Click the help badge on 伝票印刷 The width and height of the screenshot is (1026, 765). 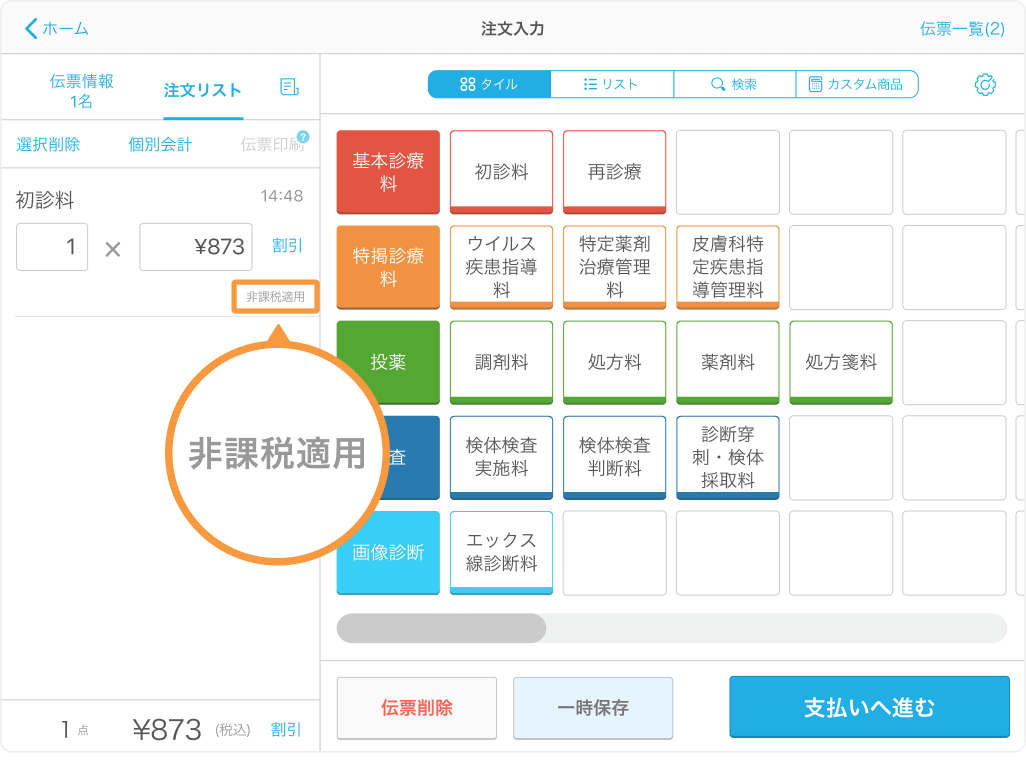click(303, 137)
